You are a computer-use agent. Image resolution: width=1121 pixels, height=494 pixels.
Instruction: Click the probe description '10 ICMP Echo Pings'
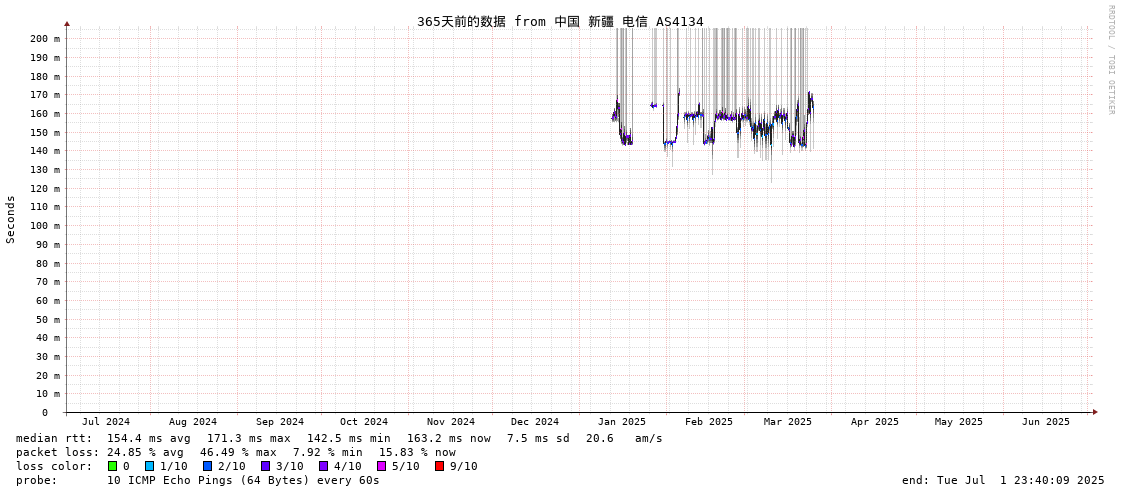[170, 480]
